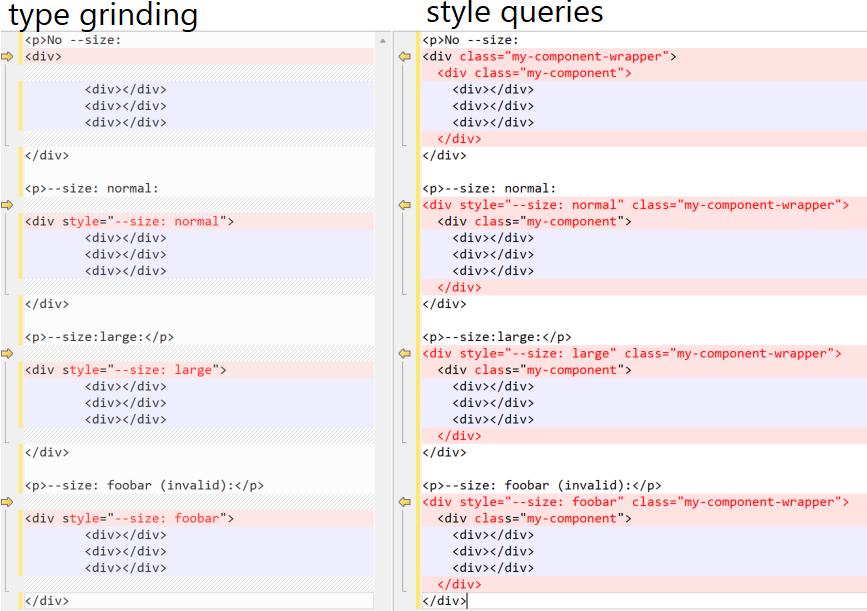The width and height of the screenshot is (867, 611).
Task: Click right pane copy-left arrow beside --size: large wrapper
Action: click(405, 353)
